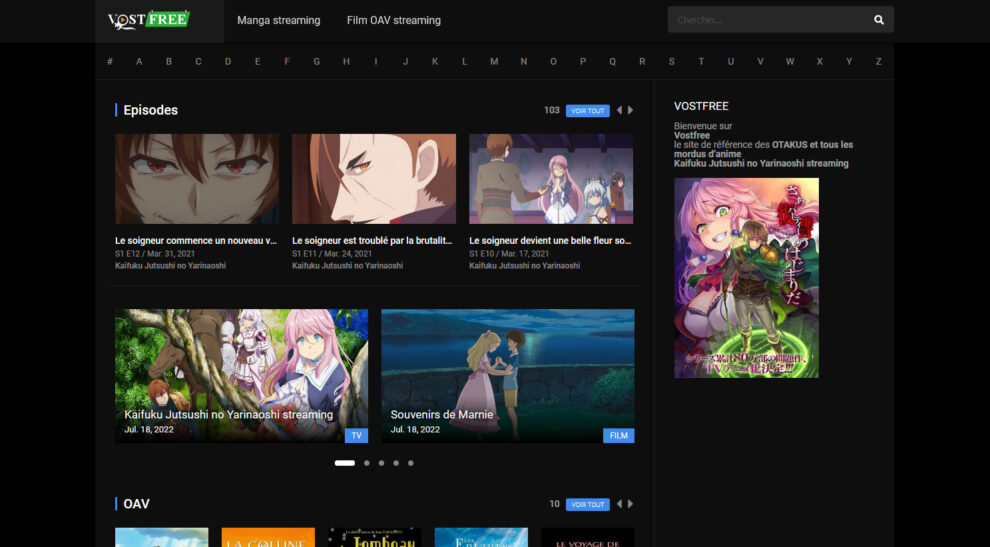The width and height of the screenshot is (990, 547).
Task: Filter anime by letter N
Action: point(523,61)
